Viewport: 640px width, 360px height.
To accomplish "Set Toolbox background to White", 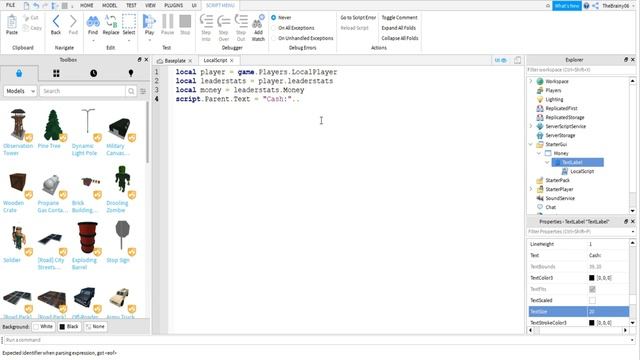I will (x=43, y=327).
